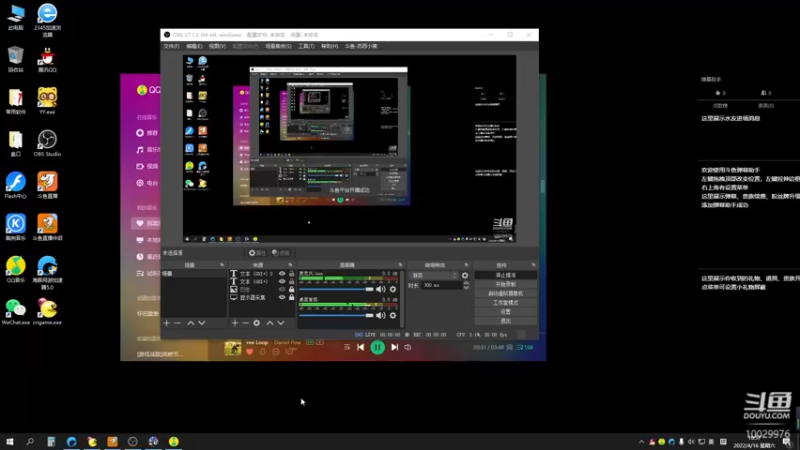Mute the 麦克风/Aux channel

tap(381, 289)
